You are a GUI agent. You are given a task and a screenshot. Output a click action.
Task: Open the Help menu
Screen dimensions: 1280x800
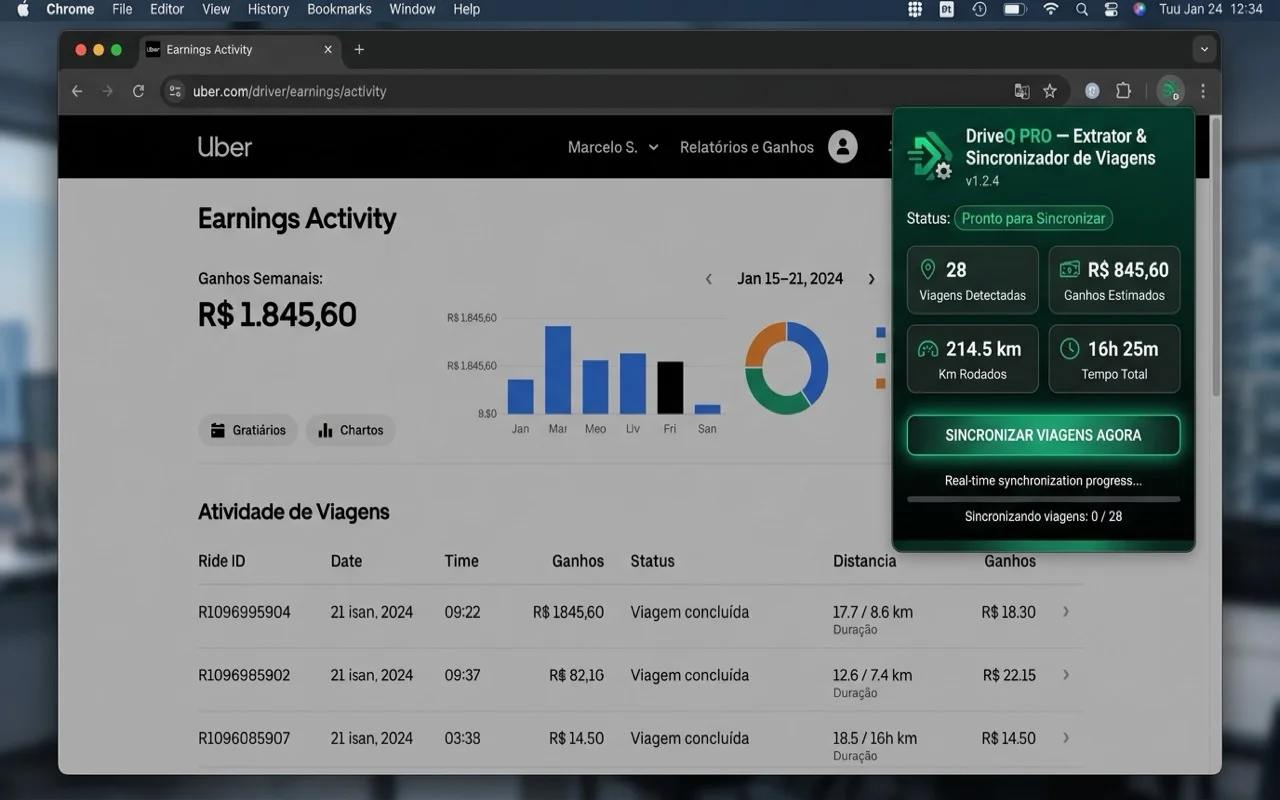click(x=467, y=9)
